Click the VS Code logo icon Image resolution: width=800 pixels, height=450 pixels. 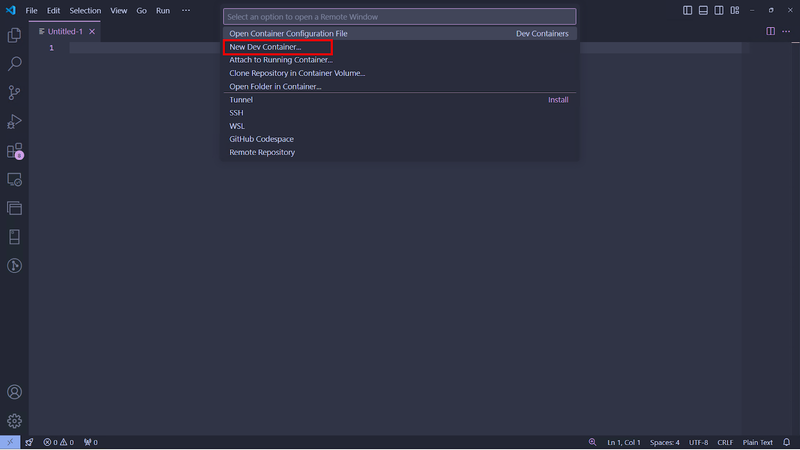pos(11,10)
